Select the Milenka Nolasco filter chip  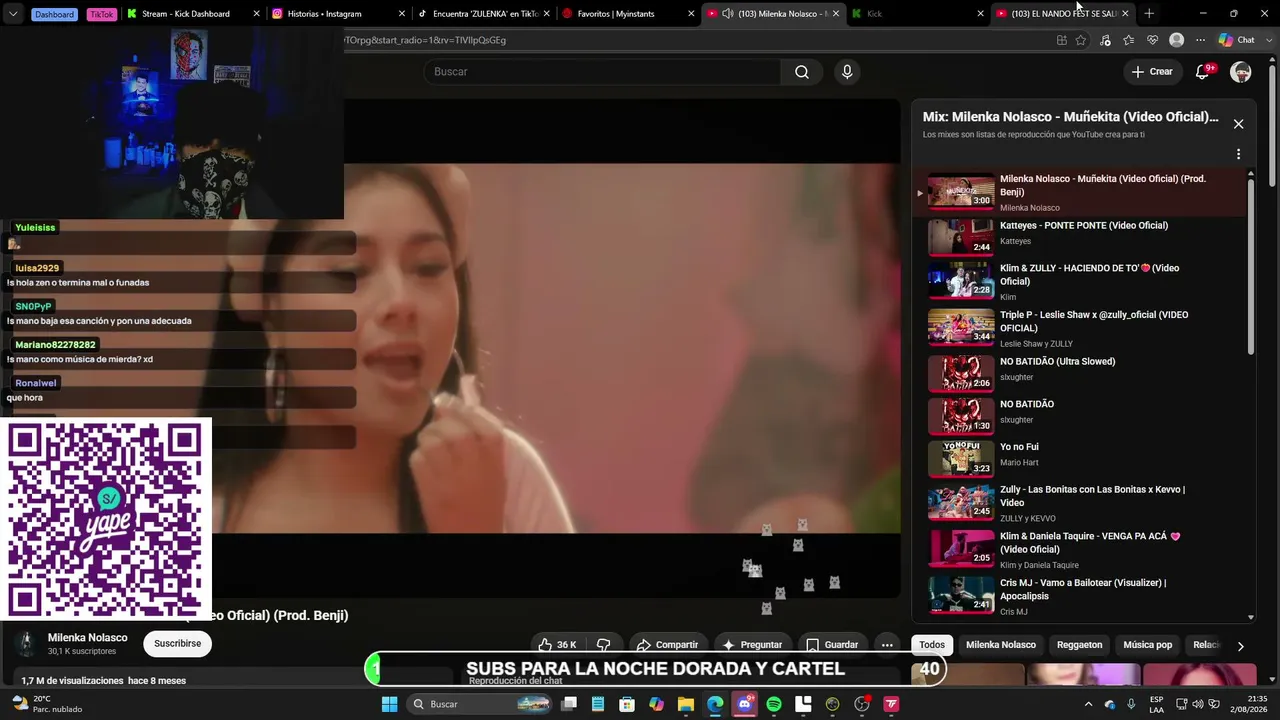point(1001,645)
